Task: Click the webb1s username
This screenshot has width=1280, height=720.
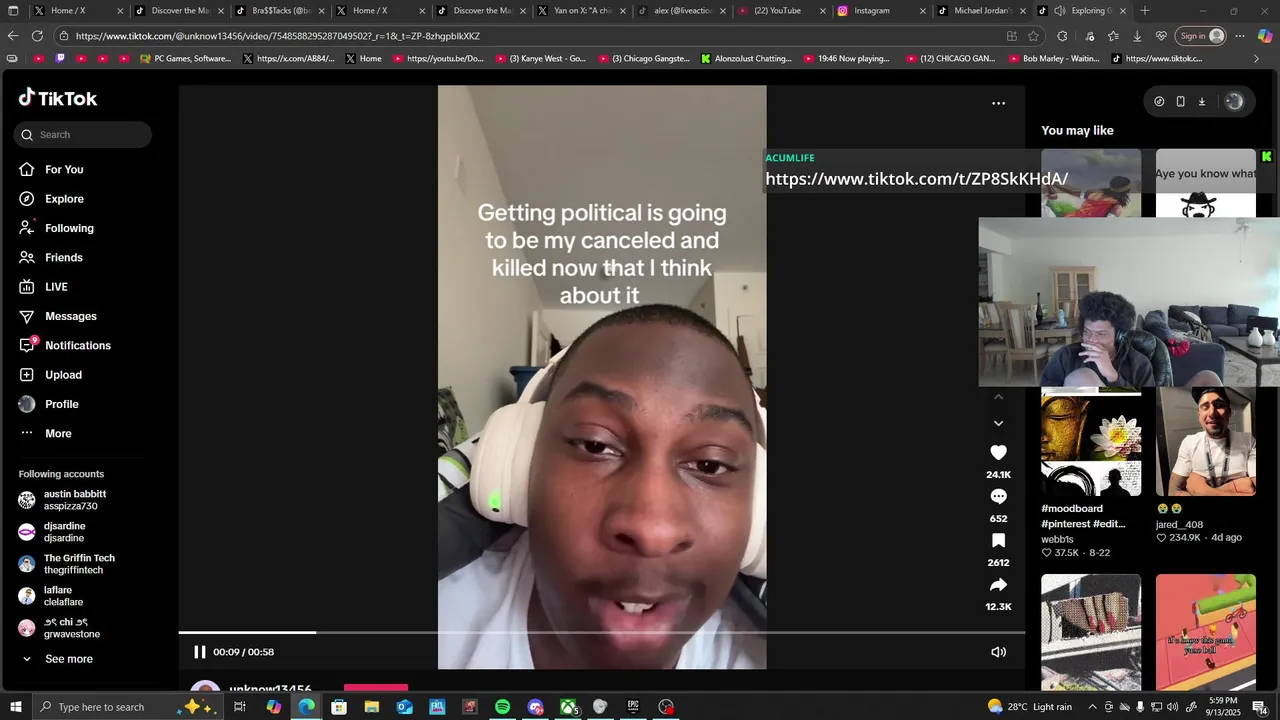Action: coord(1057,539)
